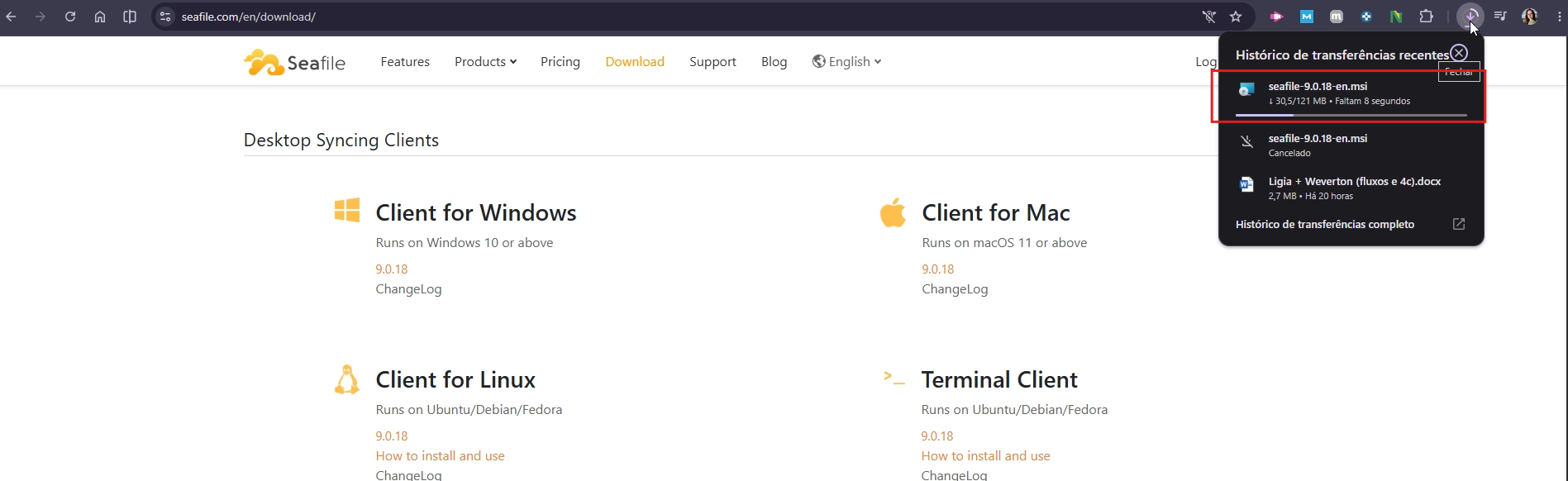Click the Linux penguin icon

(x=347, y=379)
